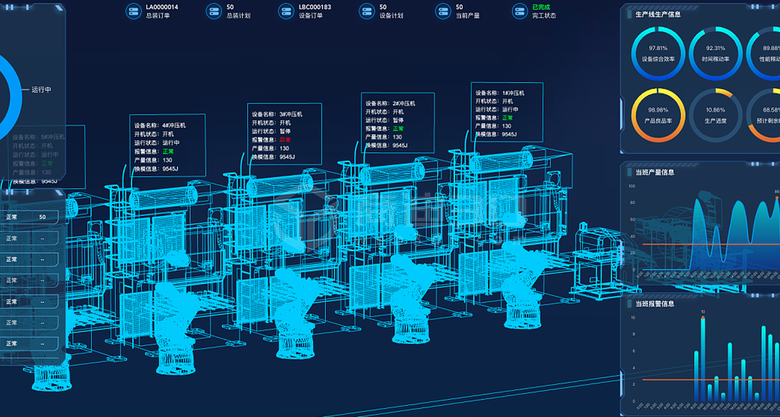Select the robot arm in front of 3#冲压机
Screen dimensions: 780x417
296,313
